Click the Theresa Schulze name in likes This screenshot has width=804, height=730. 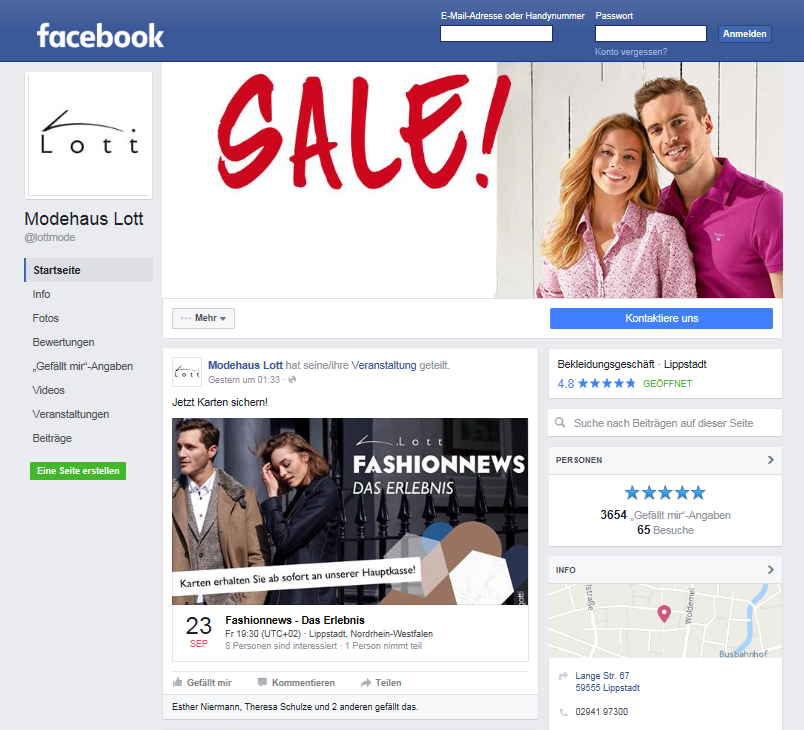[280, 707]
